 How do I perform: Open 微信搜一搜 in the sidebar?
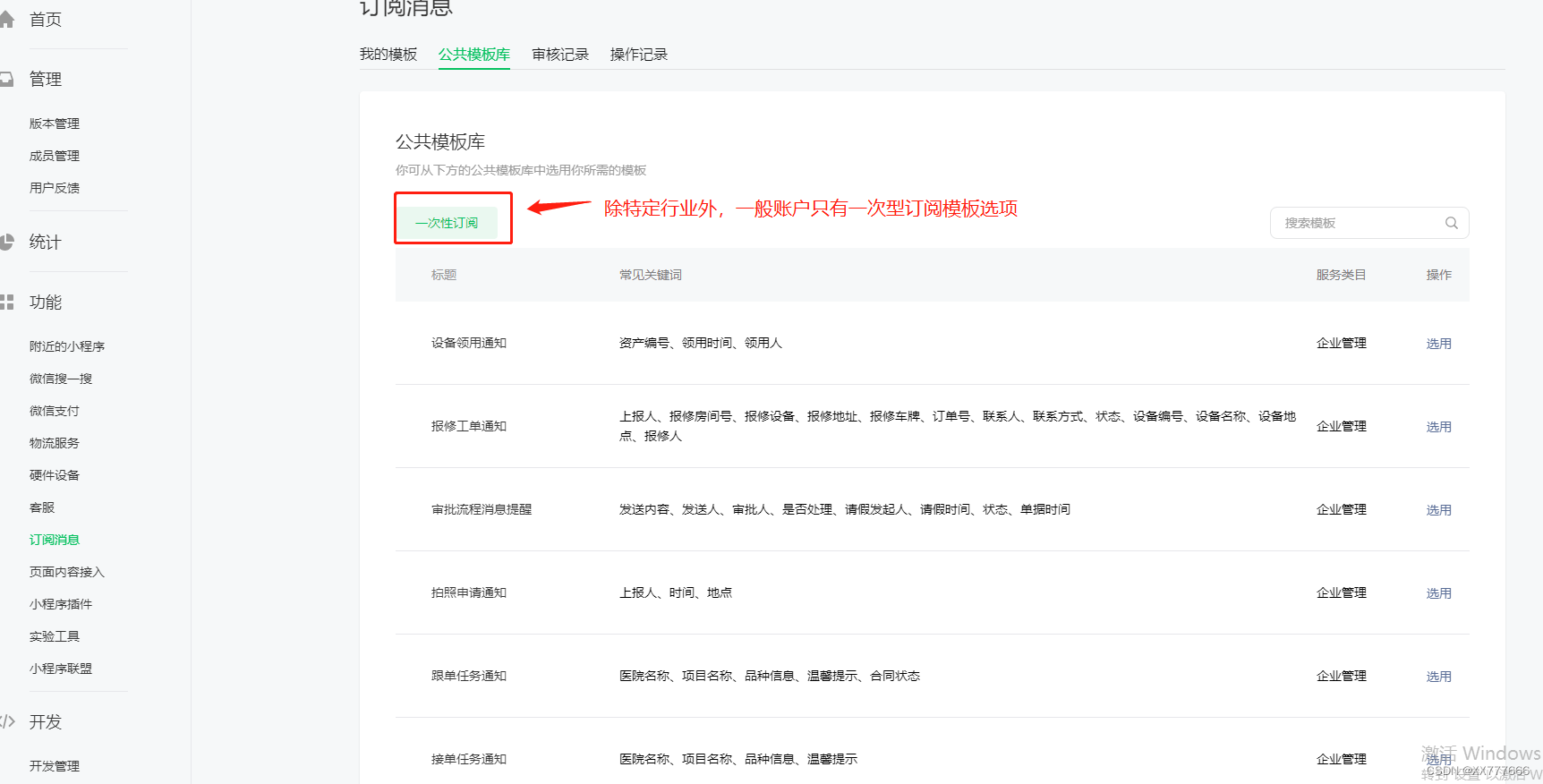coord(61,379)
